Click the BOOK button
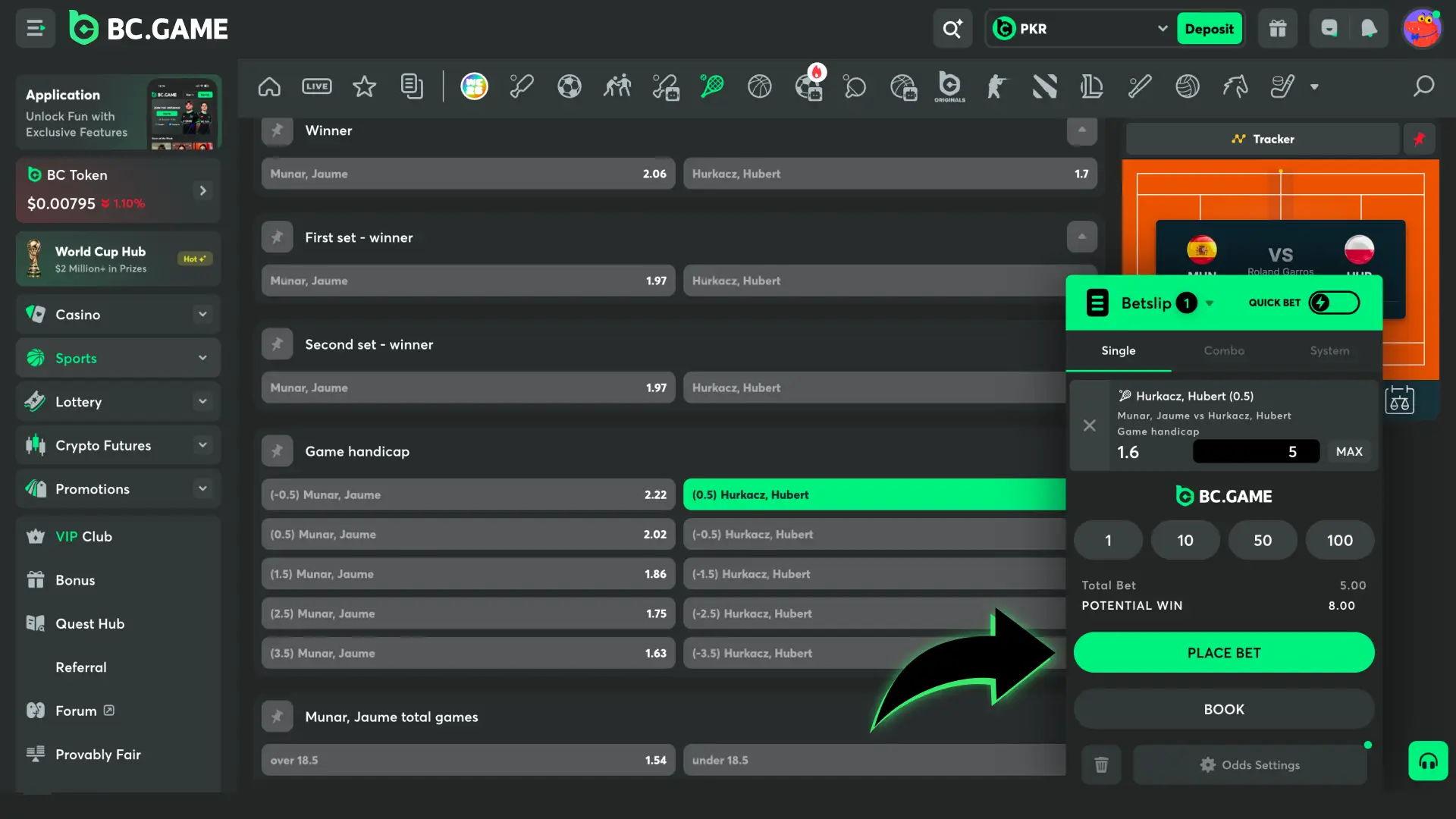1456x819 pixels. click(1224, 709)
